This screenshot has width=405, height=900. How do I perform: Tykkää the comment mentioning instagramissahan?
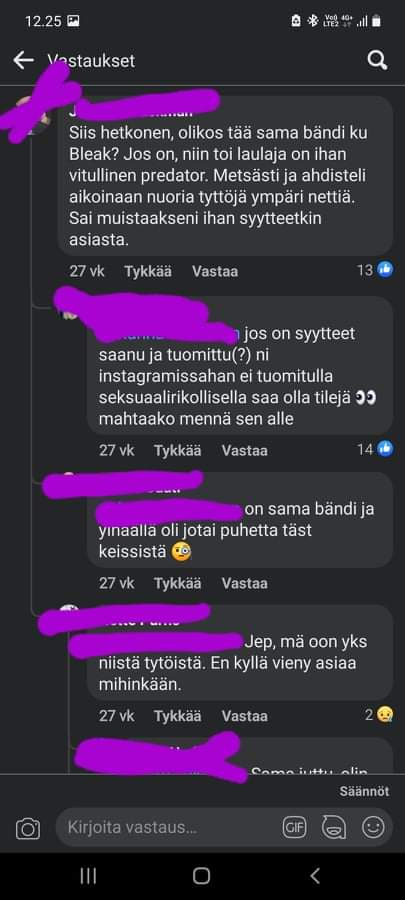pos(177,451)
